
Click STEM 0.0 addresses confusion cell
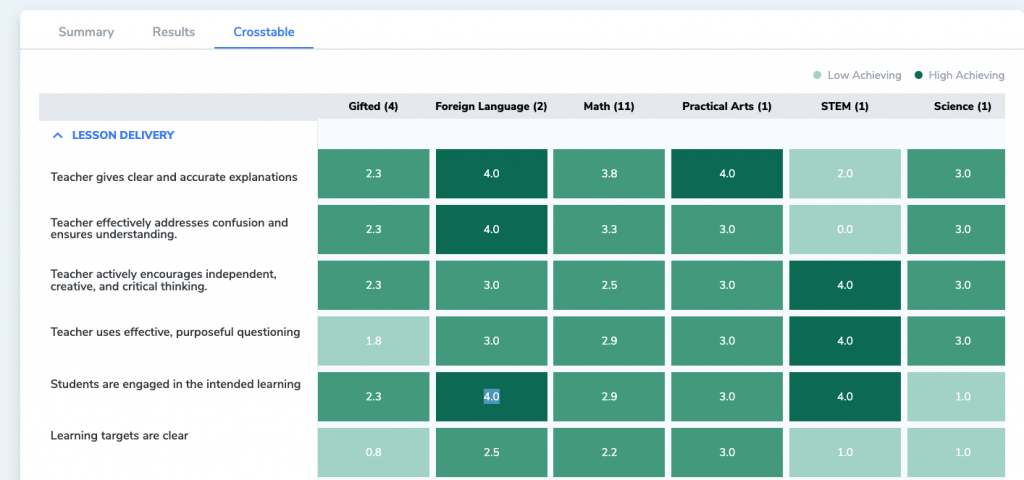[845, 229]
